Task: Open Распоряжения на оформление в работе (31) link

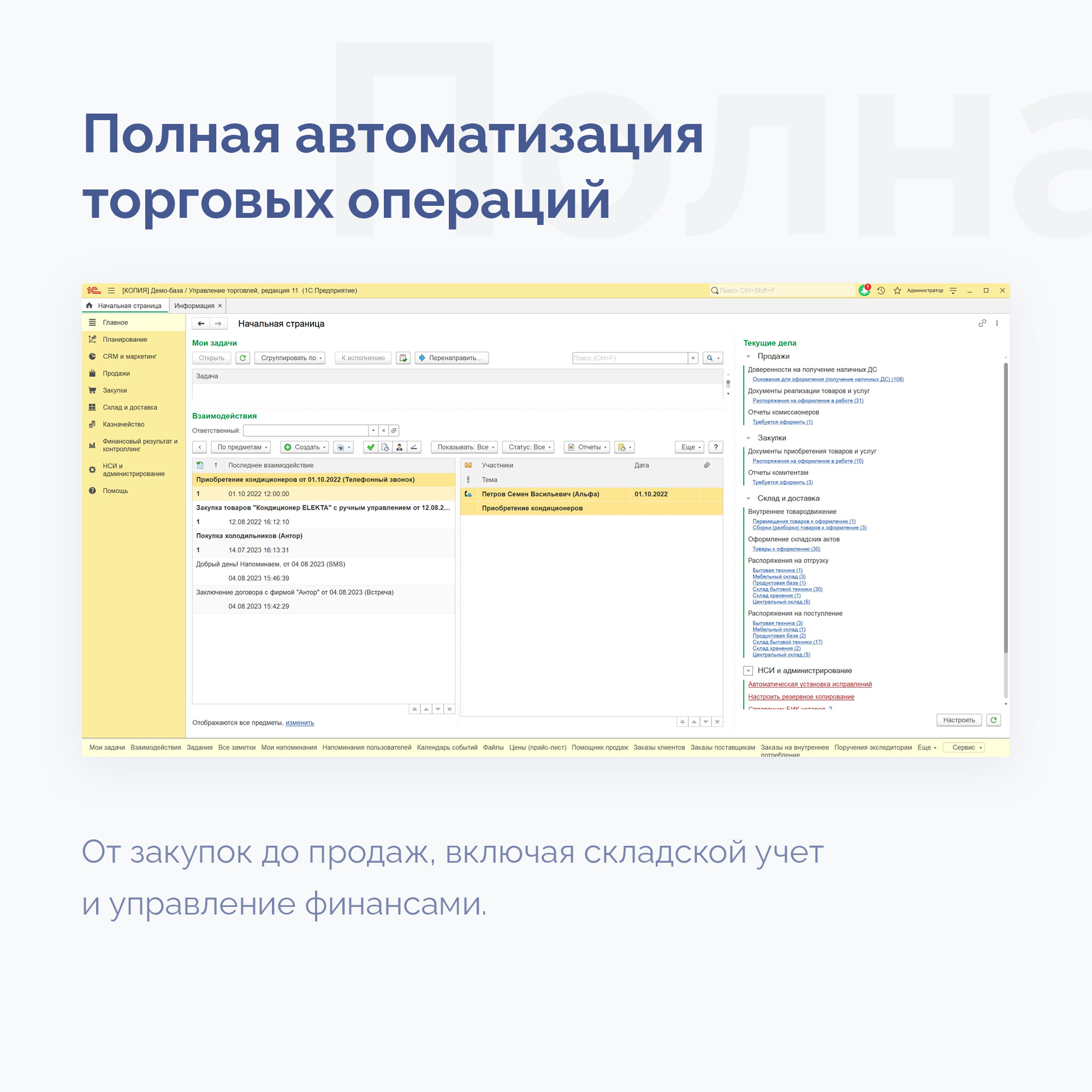Action: pyautogui.click(x=808, y=401)
